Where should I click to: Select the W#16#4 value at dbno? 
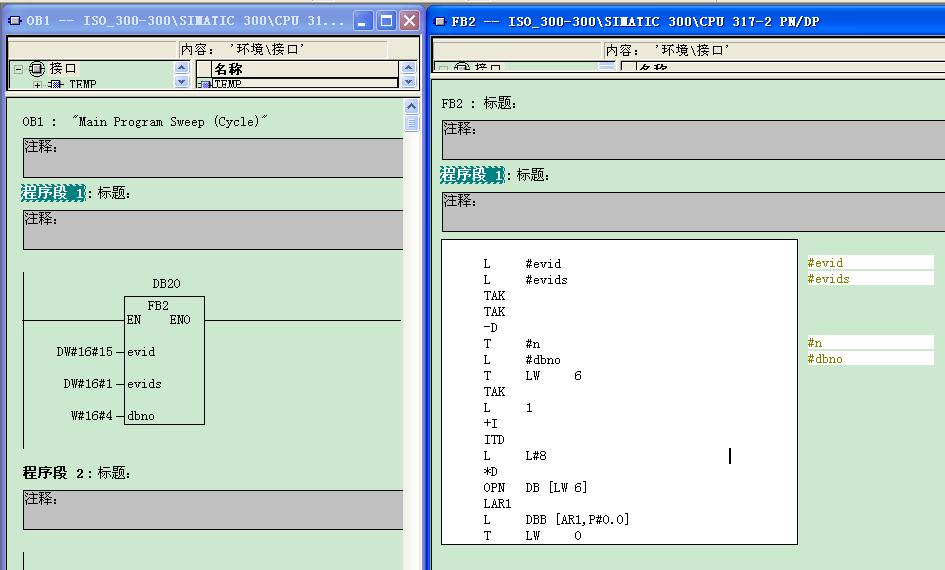92,416
